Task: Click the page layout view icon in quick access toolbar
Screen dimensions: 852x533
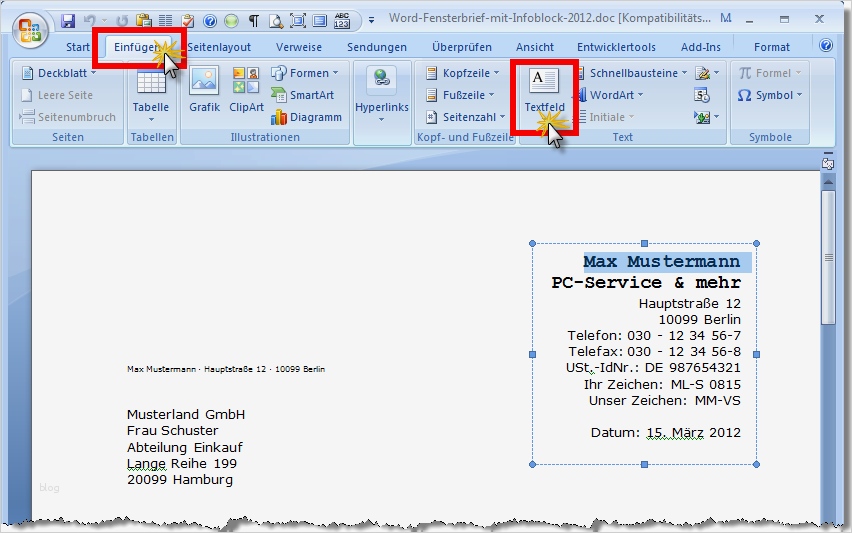Action: pyautogui.click(x=320, y=21)
